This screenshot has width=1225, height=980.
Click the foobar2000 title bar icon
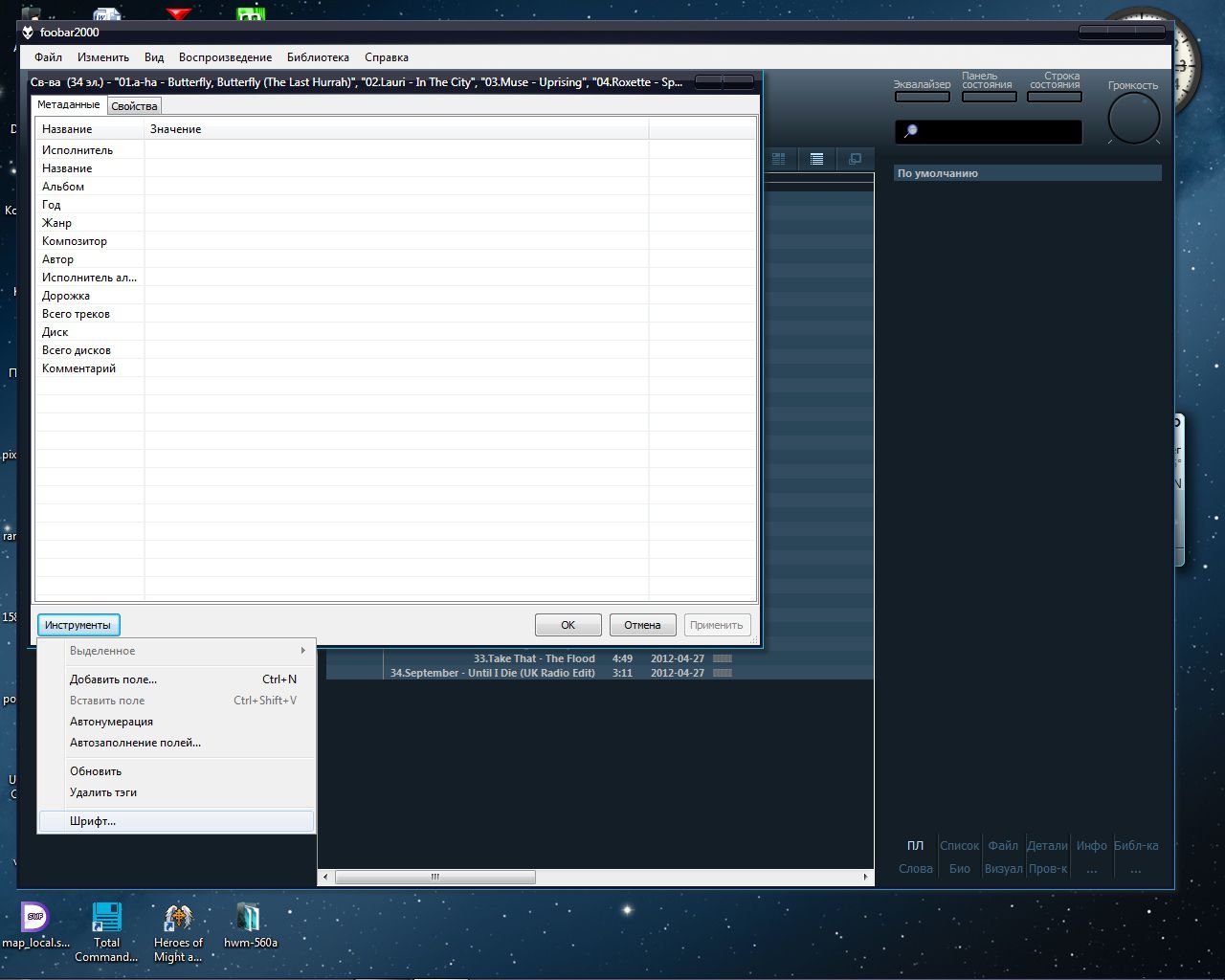click(28, 33)
